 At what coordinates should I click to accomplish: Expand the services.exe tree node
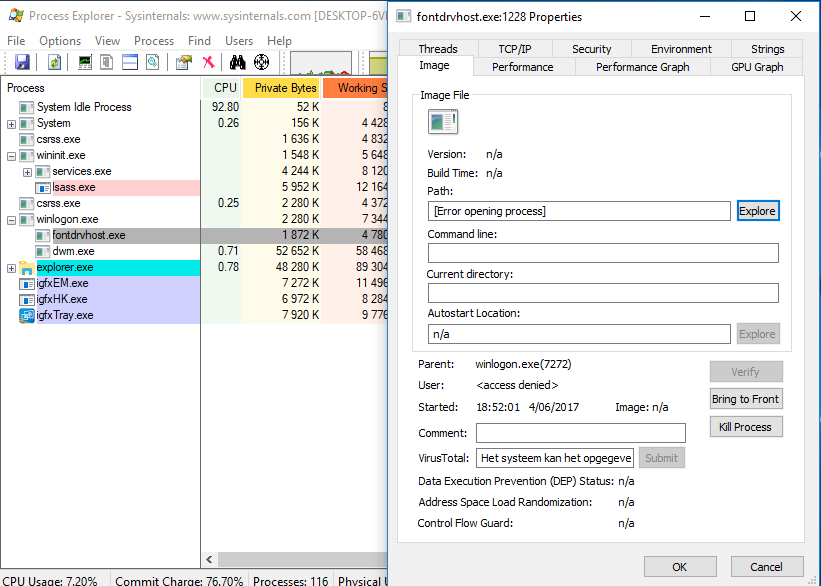27,172
